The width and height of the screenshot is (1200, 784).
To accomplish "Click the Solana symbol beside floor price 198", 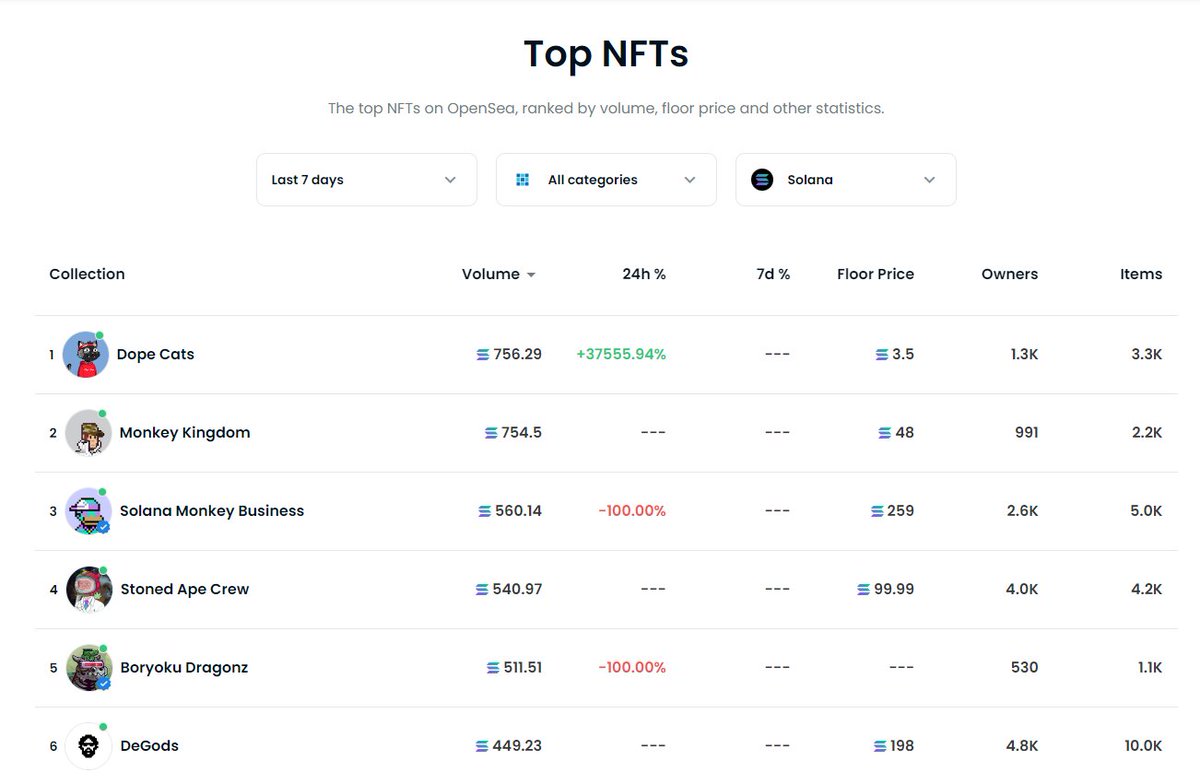I will [x=880, y=746].
